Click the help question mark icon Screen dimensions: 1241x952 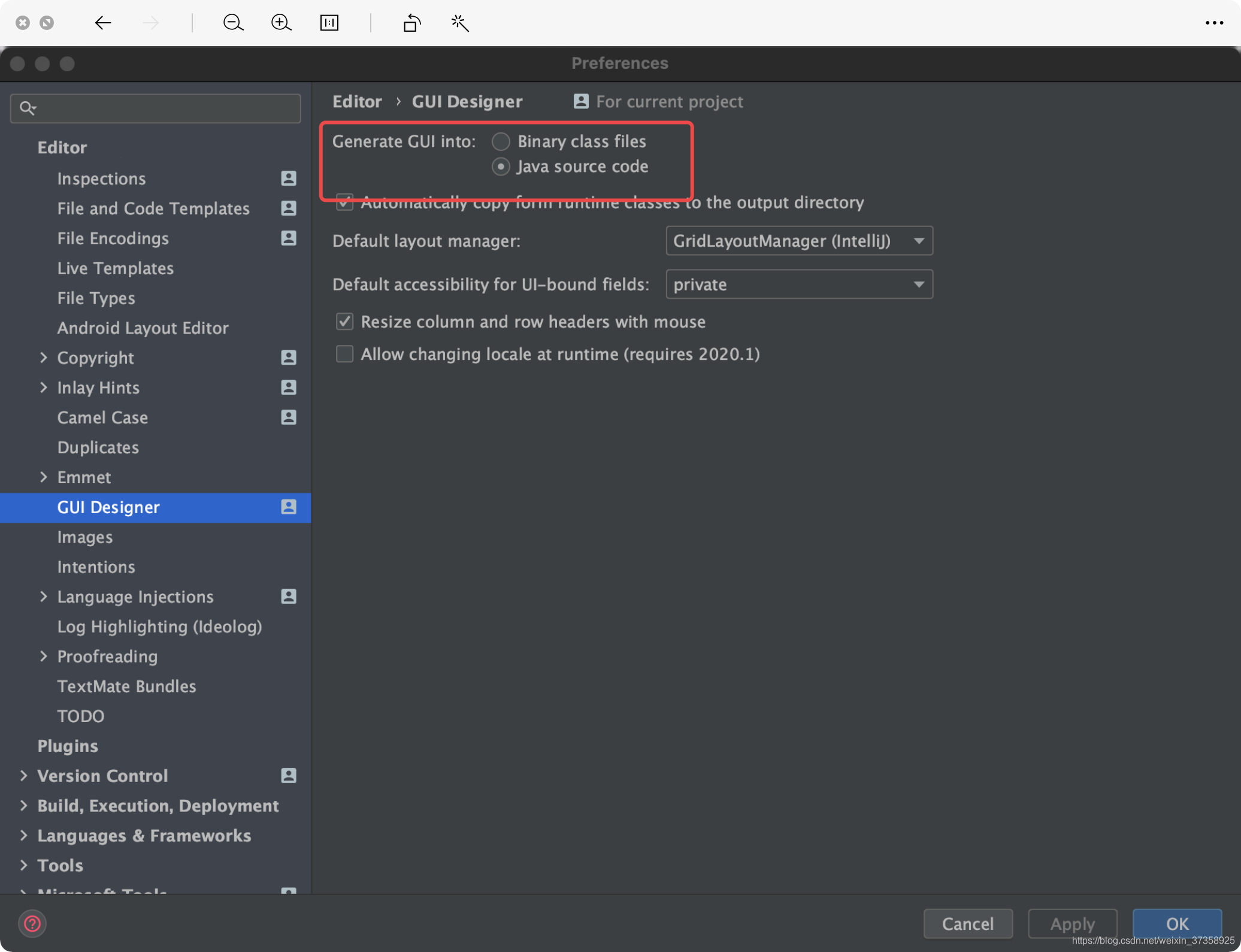(32, 923)
